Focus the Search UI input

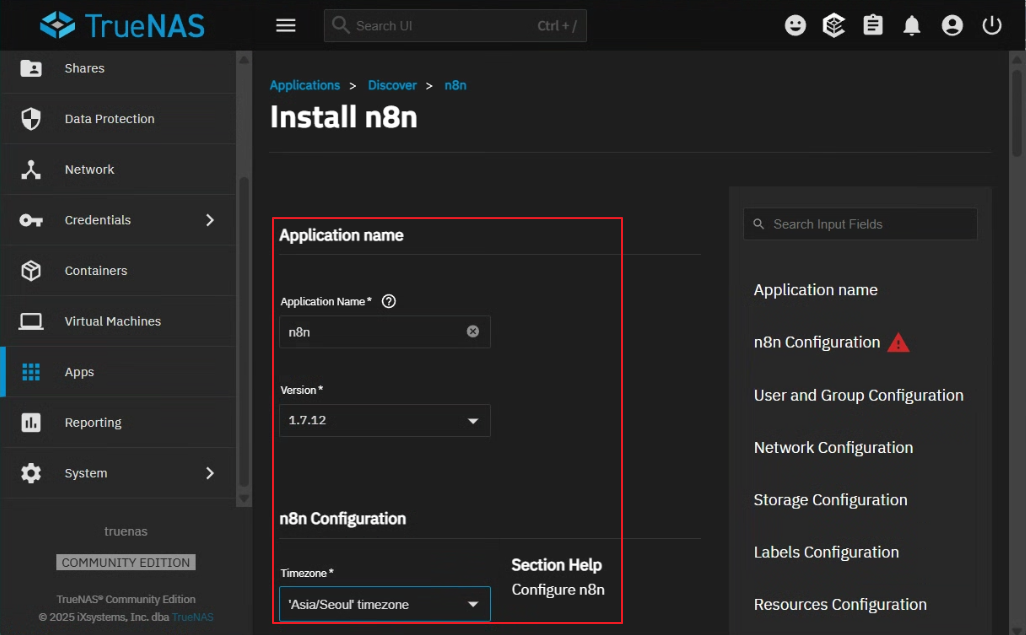coord(455,26)
